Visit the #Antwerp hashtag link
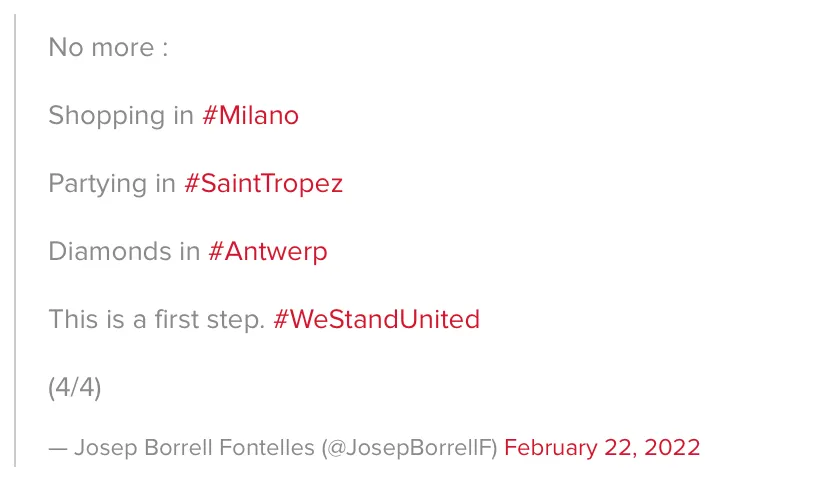 pos(267,251)
